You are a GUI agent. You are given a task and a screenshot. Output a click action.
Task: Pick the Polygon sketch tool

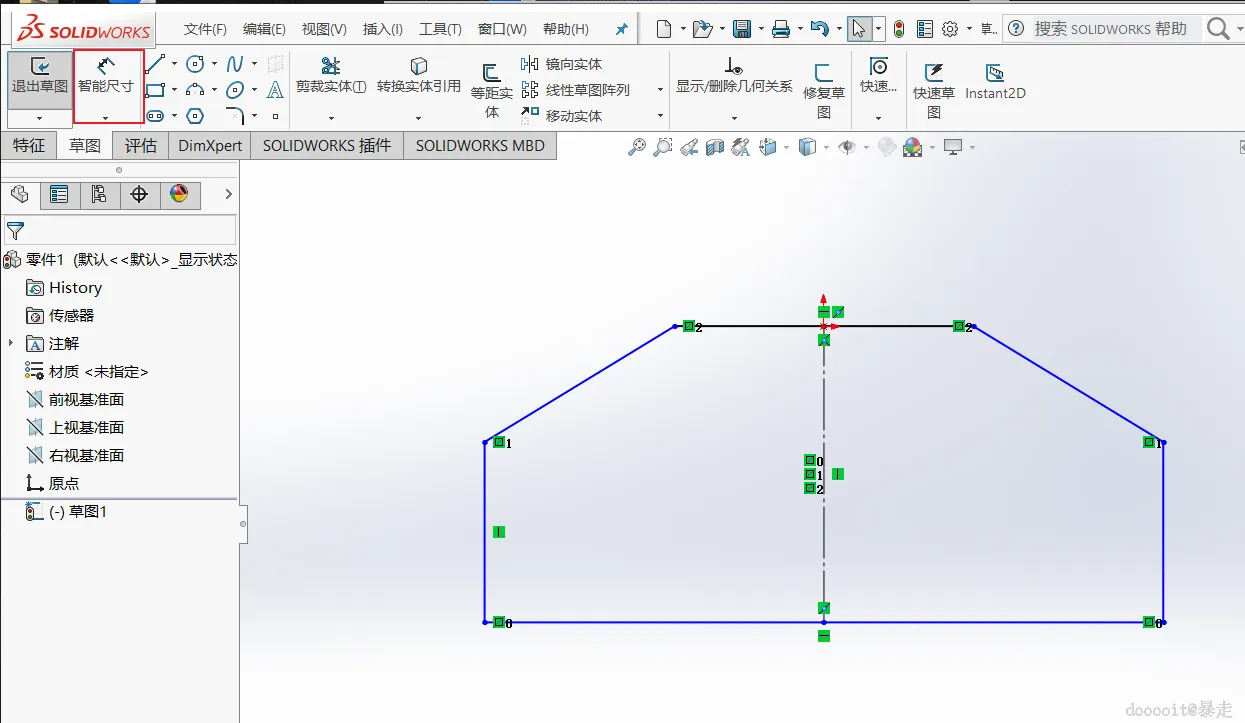195,116
